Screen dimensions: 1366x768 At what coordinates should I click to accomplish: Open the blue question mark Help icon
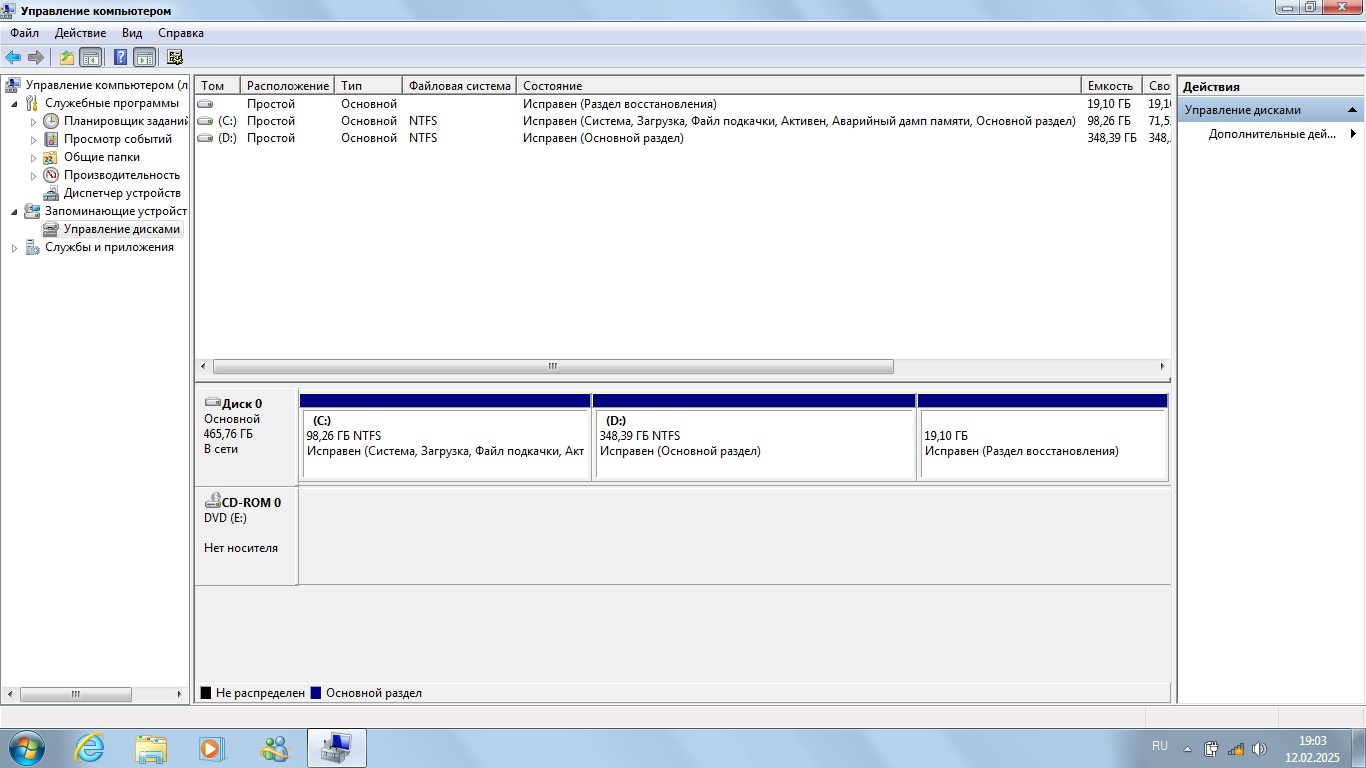coord(121,57)
